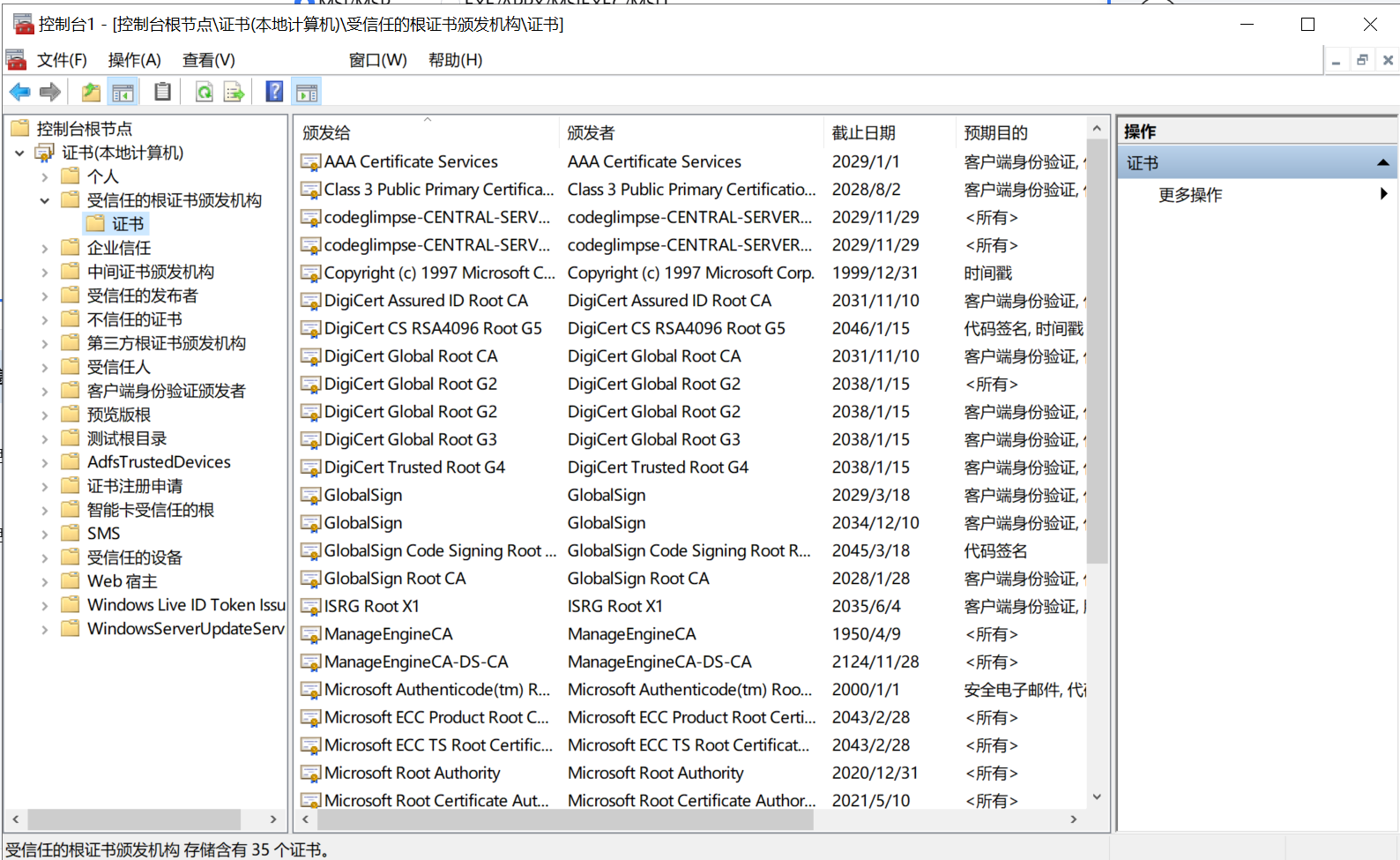Expand the 第三方根证书颁发机构 node
Viewport: 1400px width, 860px height.
pos(45,344)
